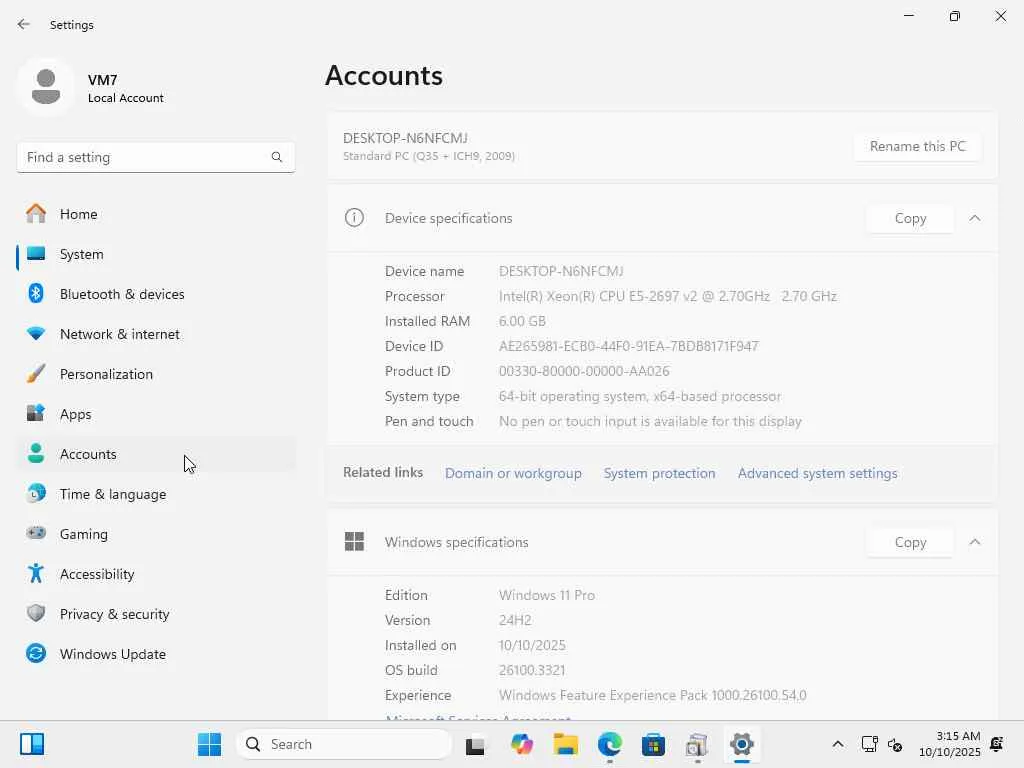The image size is (1024, 768).
Task: Click the processor value Intel(R) Xeon(R) CPU
Action: coord(667,296)
